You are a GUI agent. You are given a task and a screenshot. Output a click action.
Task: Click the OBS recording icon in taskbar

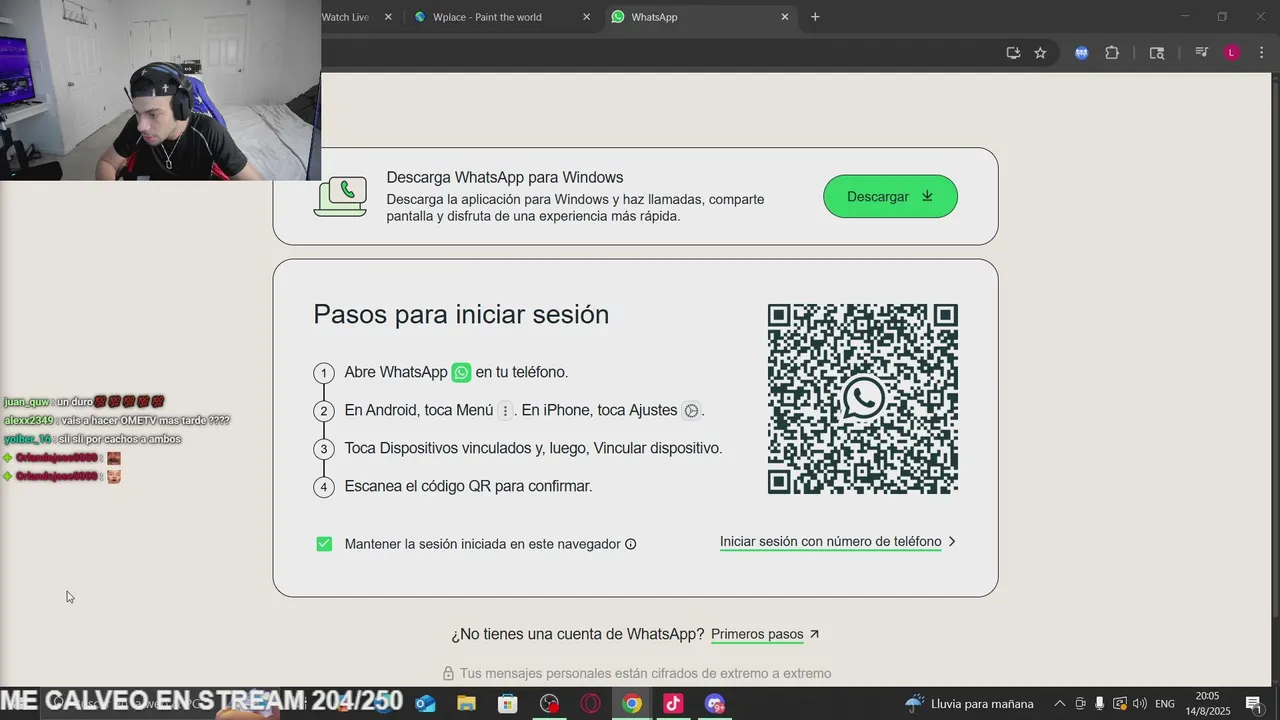click(x=549, y=703)
